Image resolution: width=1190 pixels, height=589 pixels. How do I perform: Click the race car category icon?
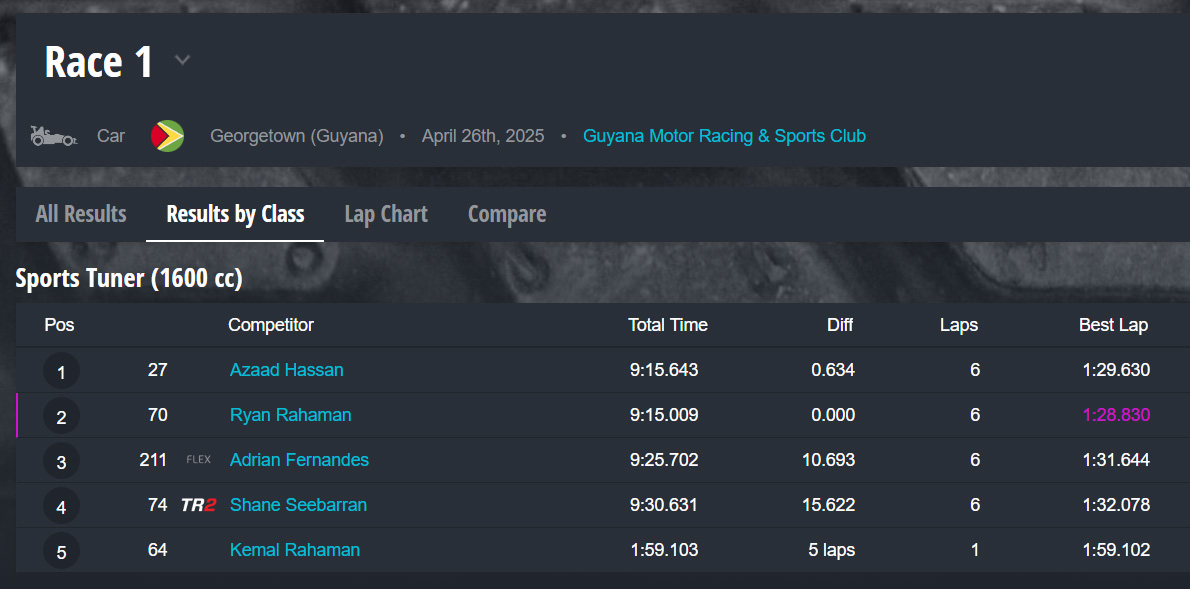pyautogui.click(x=53, y=136)
